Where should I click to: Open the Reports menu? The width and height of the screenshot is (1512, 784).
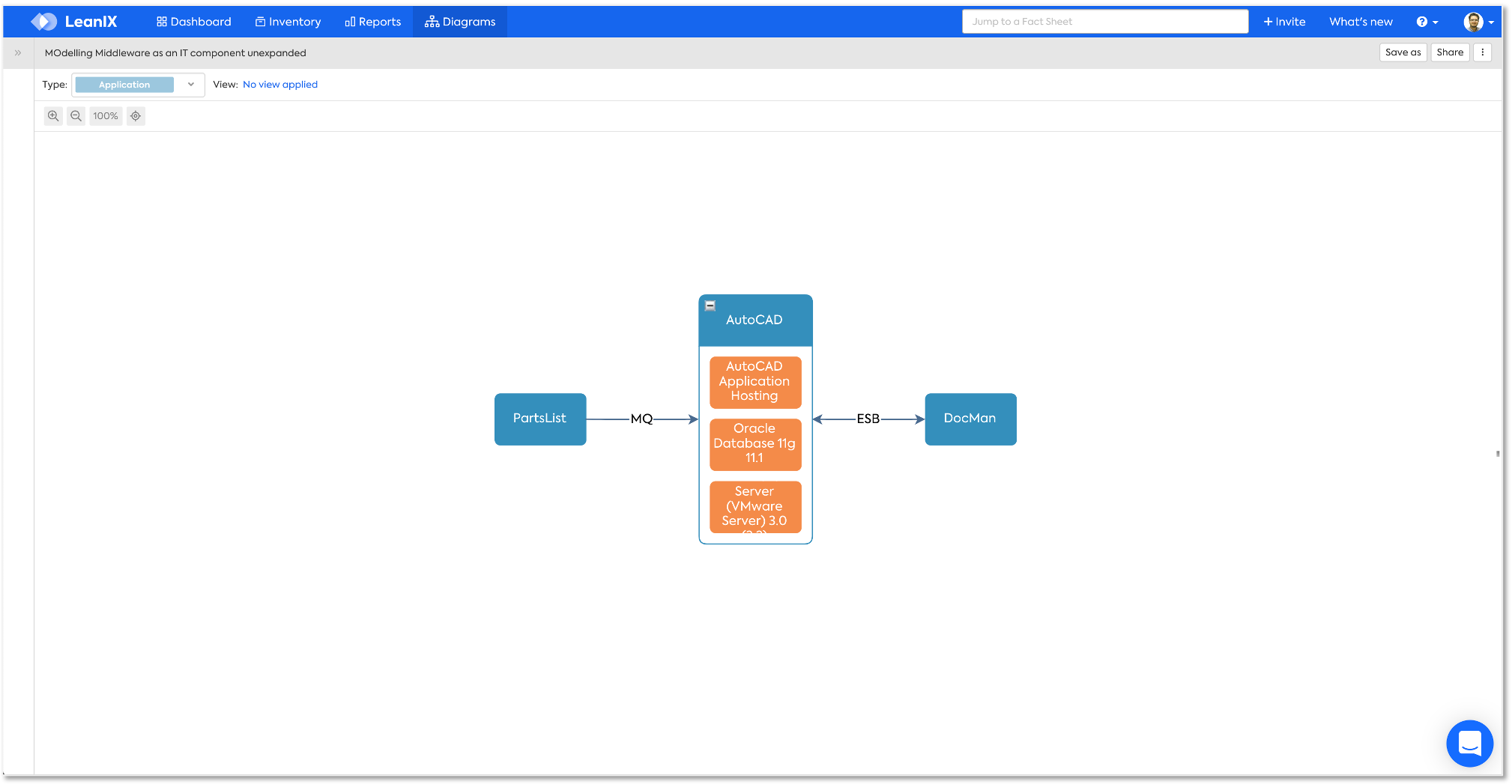tap(373, 22)
